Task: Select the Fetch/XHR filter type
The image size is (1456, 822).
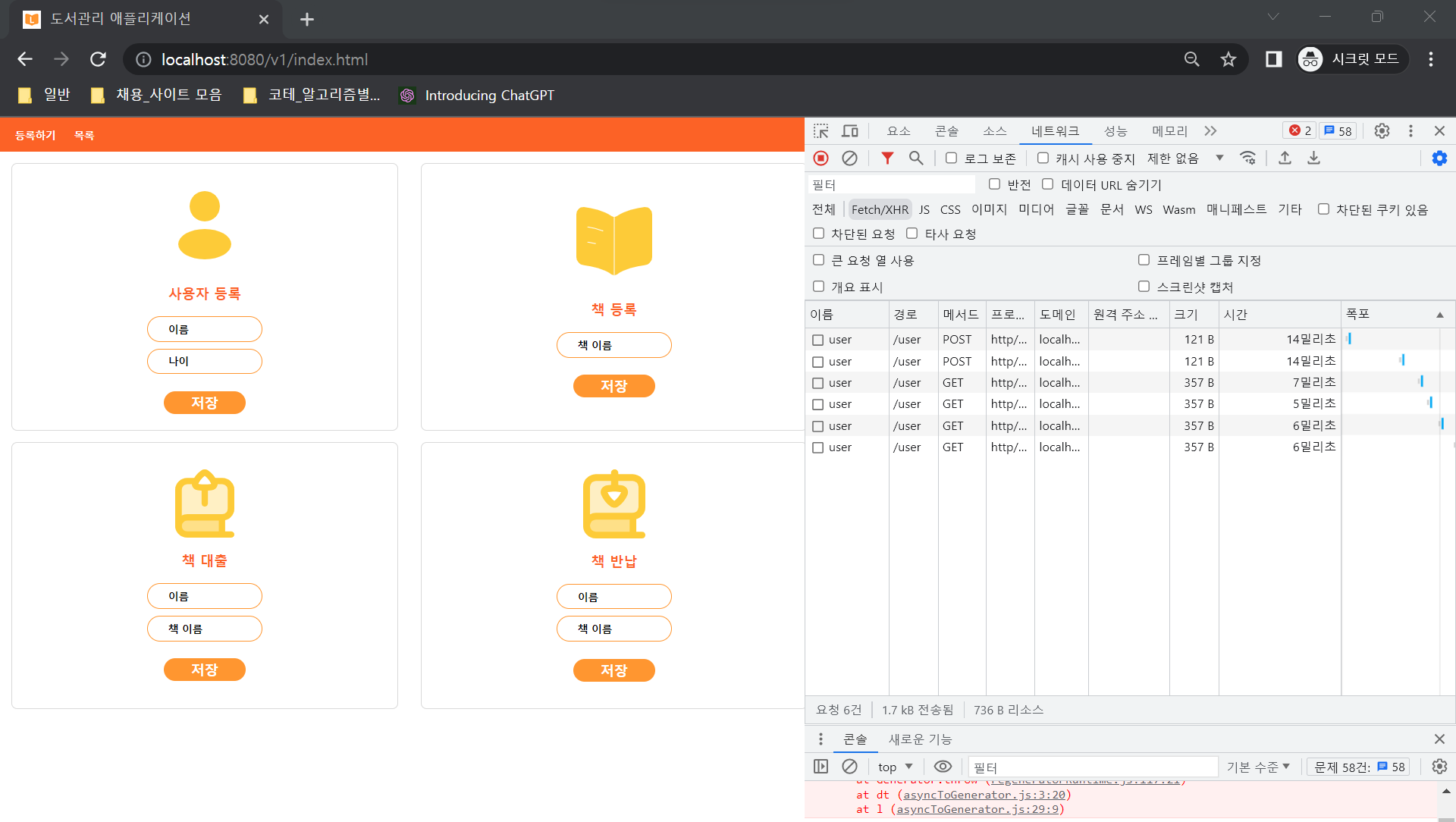Action: tap(880, 209)
